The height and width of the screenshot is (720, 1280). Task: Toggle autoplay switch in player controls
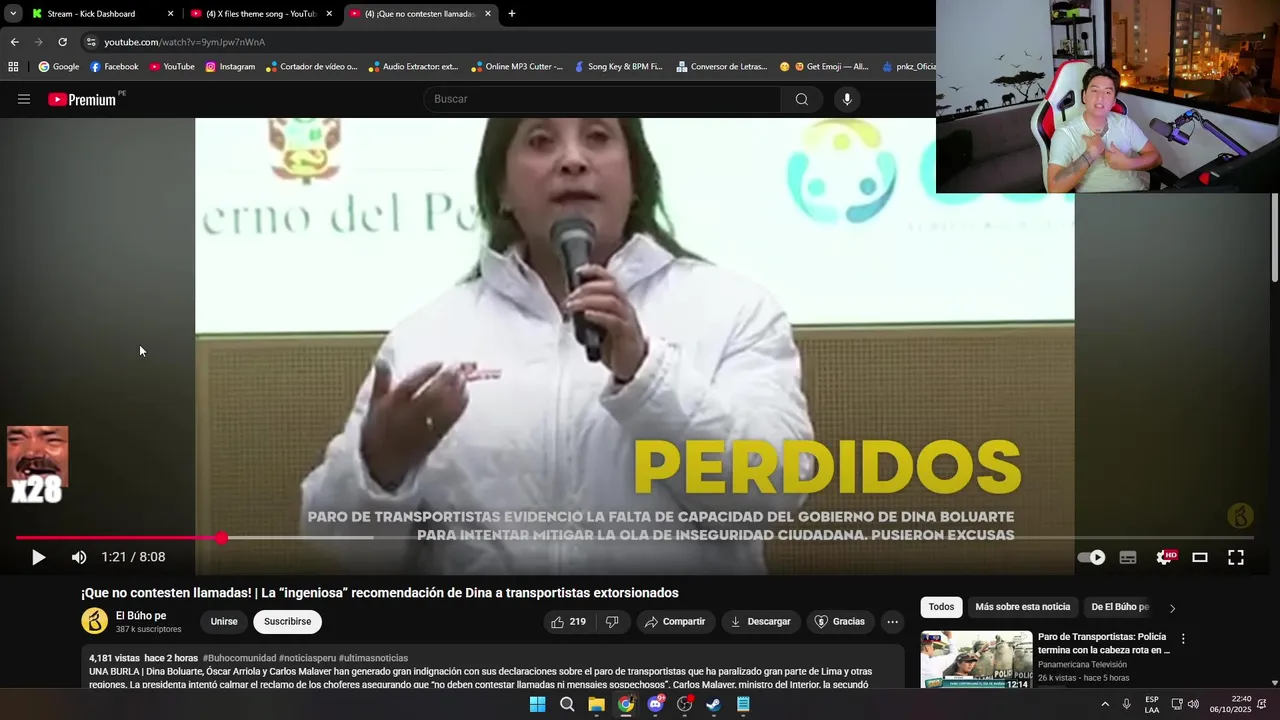pyautogui.click(x=1091, y=558)
